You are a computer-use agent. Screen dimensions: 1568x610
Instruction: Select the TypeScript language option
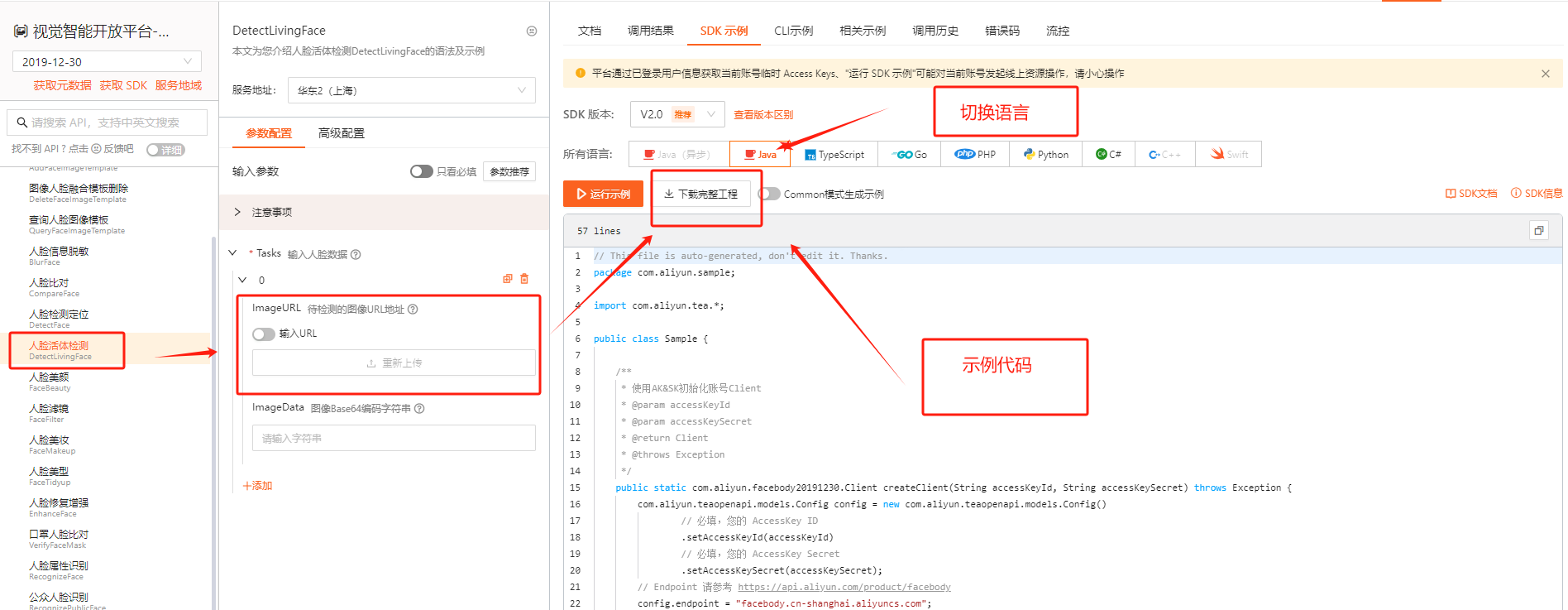click(x=834, y=154)
